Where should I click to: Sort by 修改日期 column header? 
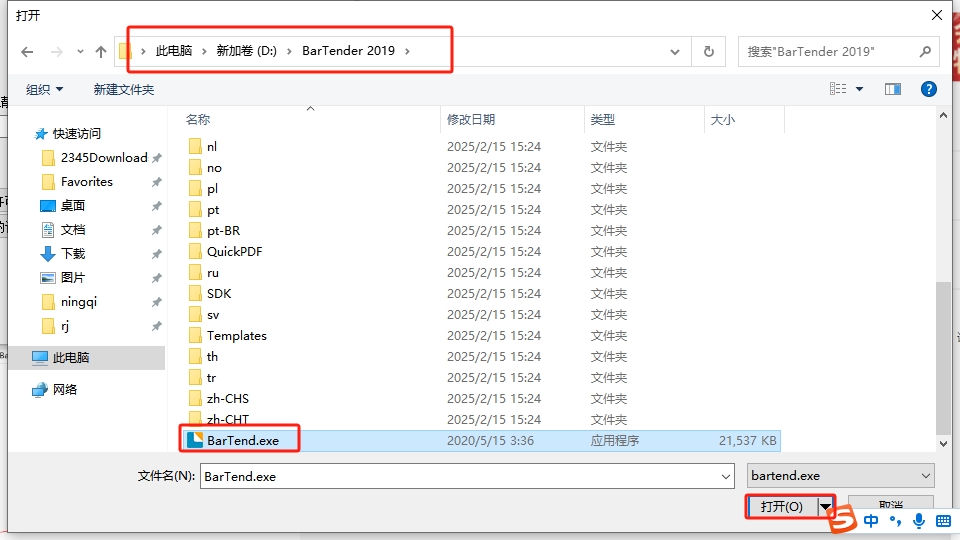(470, 119)
